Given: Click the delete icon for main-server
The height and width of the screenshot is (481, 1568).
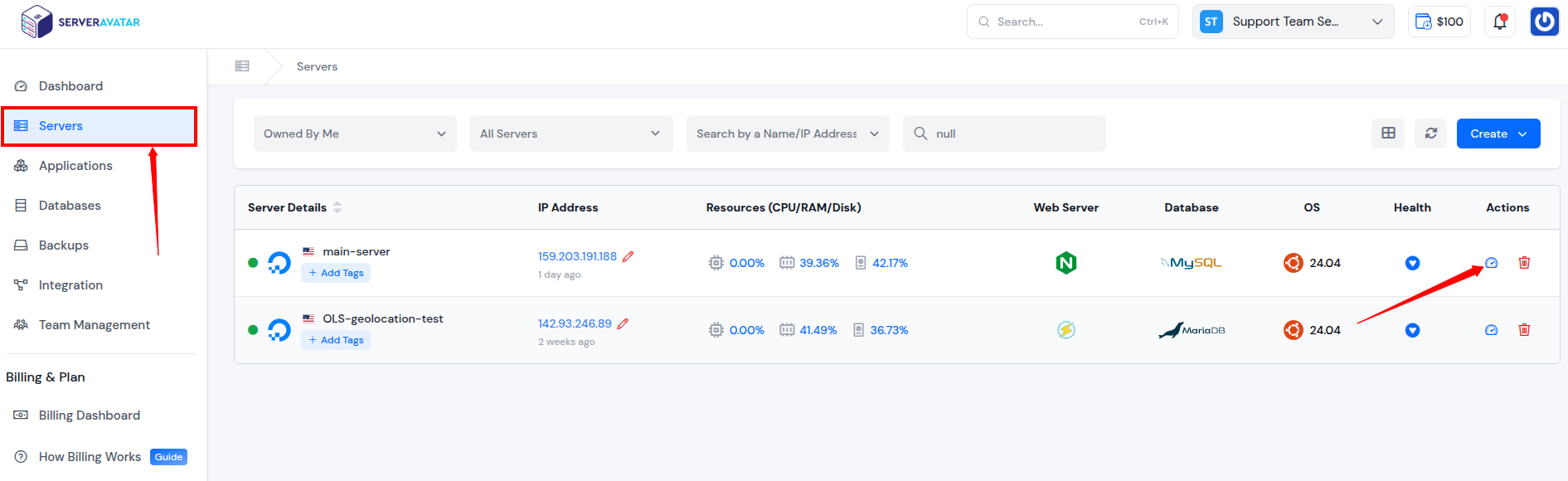Looking at the screenshot, I should pyautogui.click(x=1524, y=263).
